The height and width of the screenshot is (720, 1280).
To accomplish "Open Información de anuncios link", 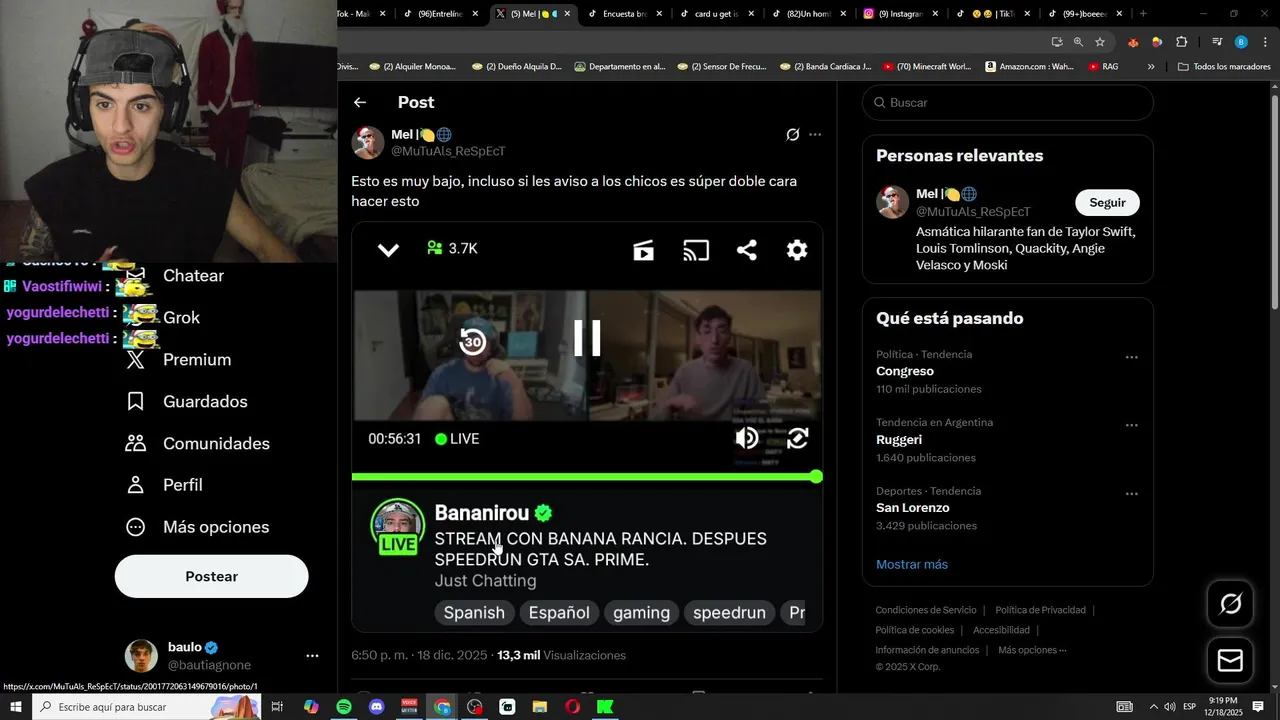I will click(927, 650).
